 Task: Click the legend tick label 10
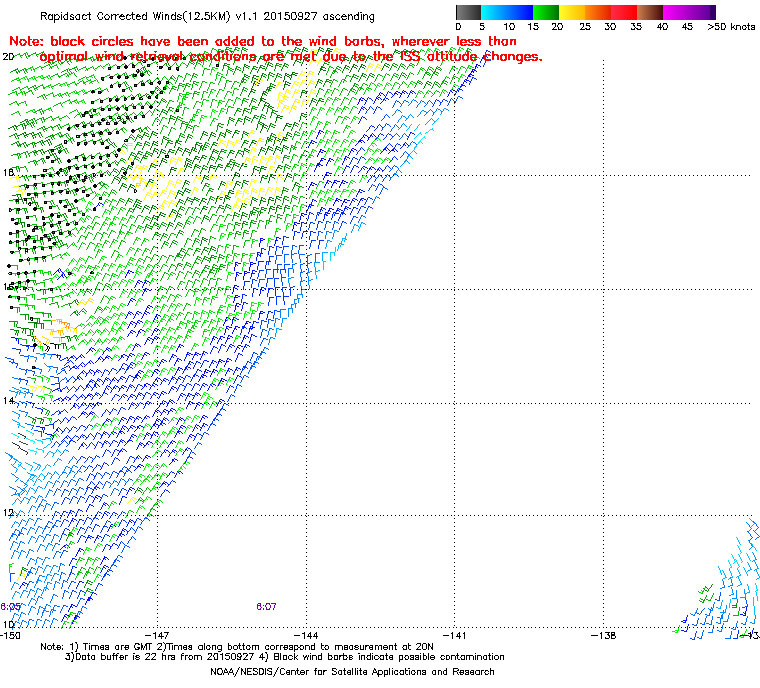coord(508,27)
